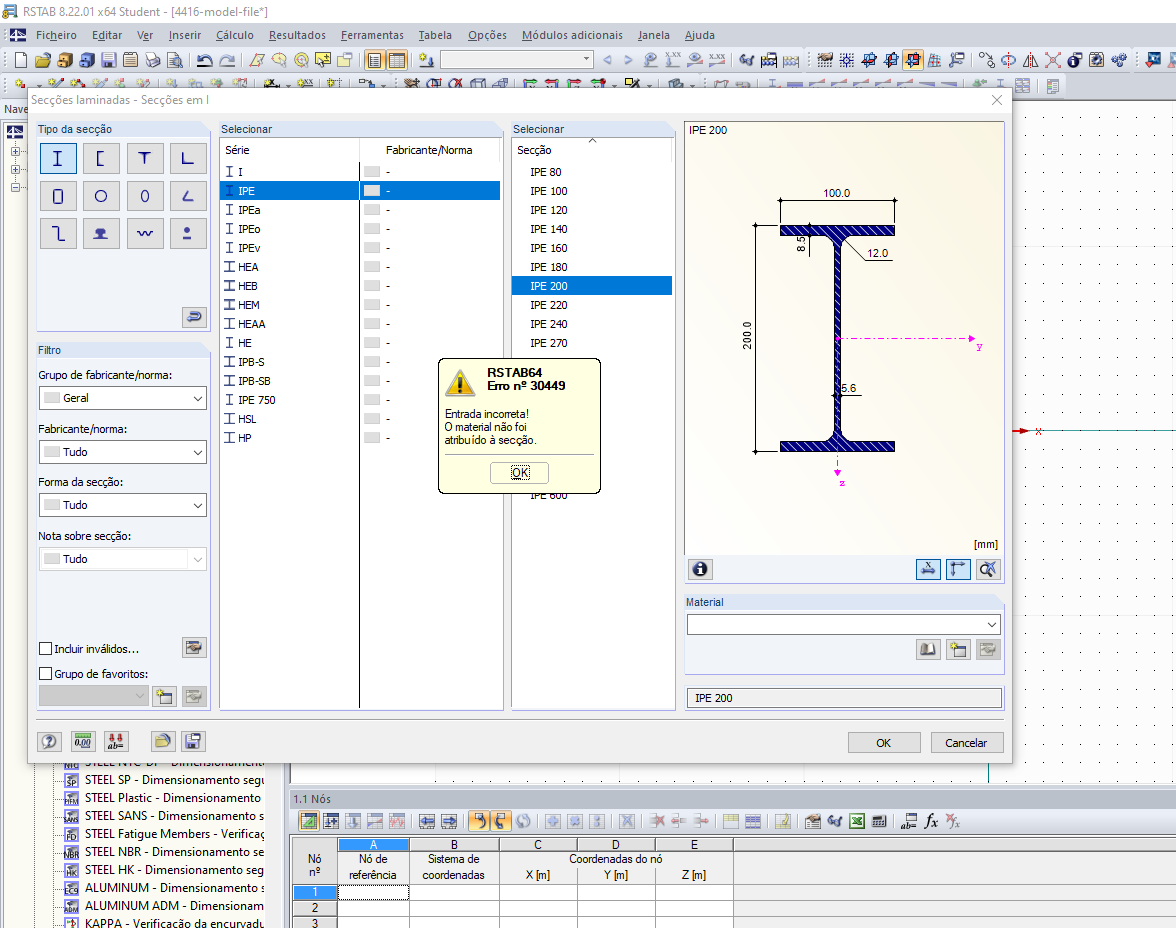Viewport: 1176px width, 928px height.
Task: Select HEA in the series list
Action: point(248,267)
